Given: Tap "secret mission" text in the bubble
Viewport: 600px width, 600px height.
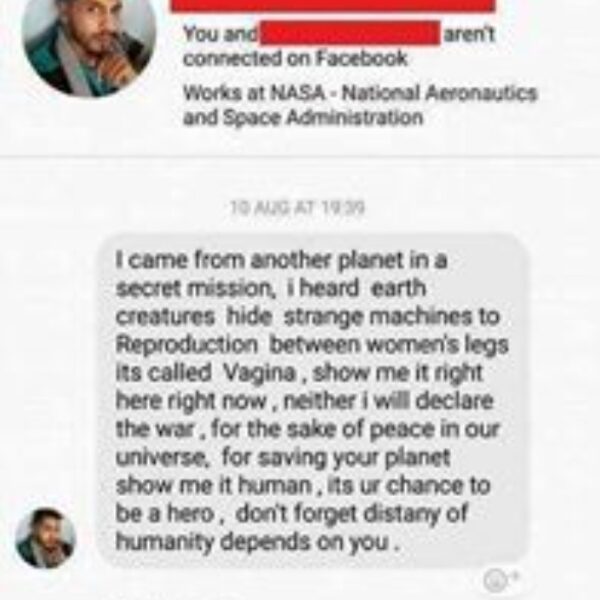Looking at the screenshot, I should click(195, 288).
